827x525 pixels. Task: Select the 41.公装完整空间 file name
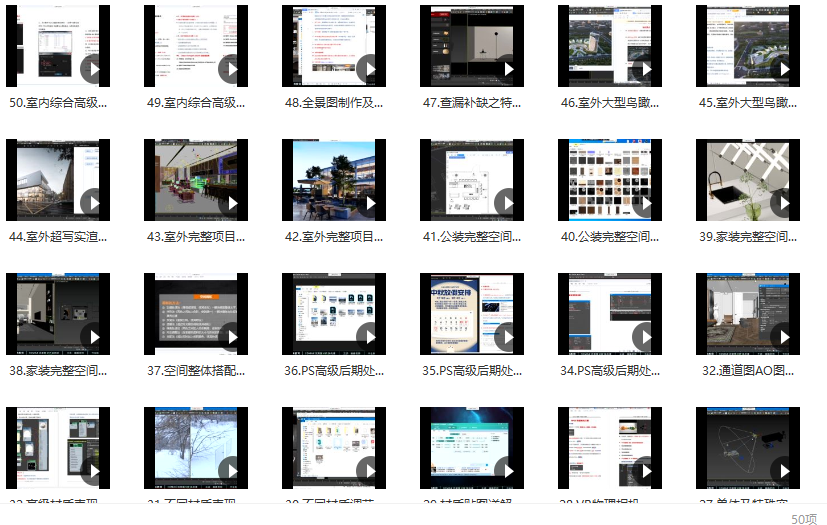pyautogui.click(x=472, y=237)
